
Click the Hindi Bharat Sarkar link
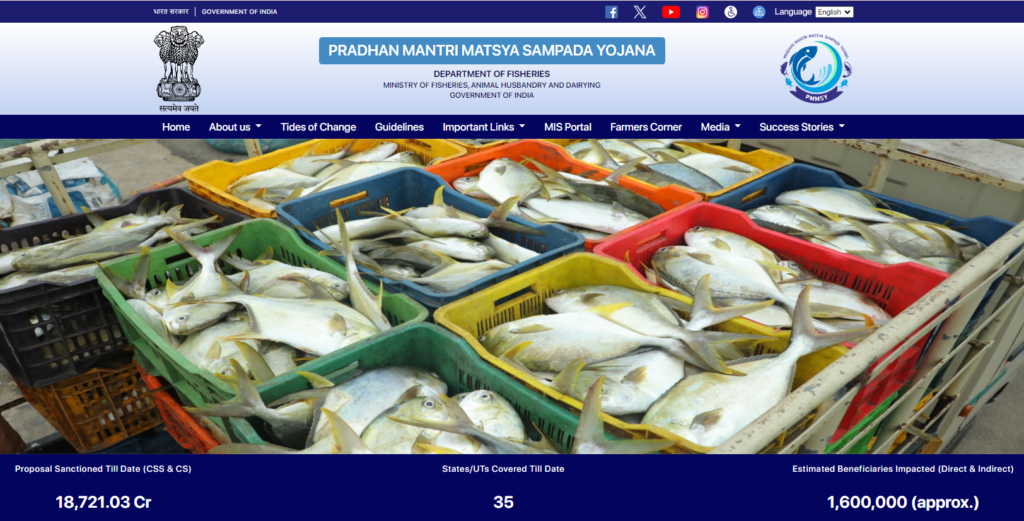(171, 12)
